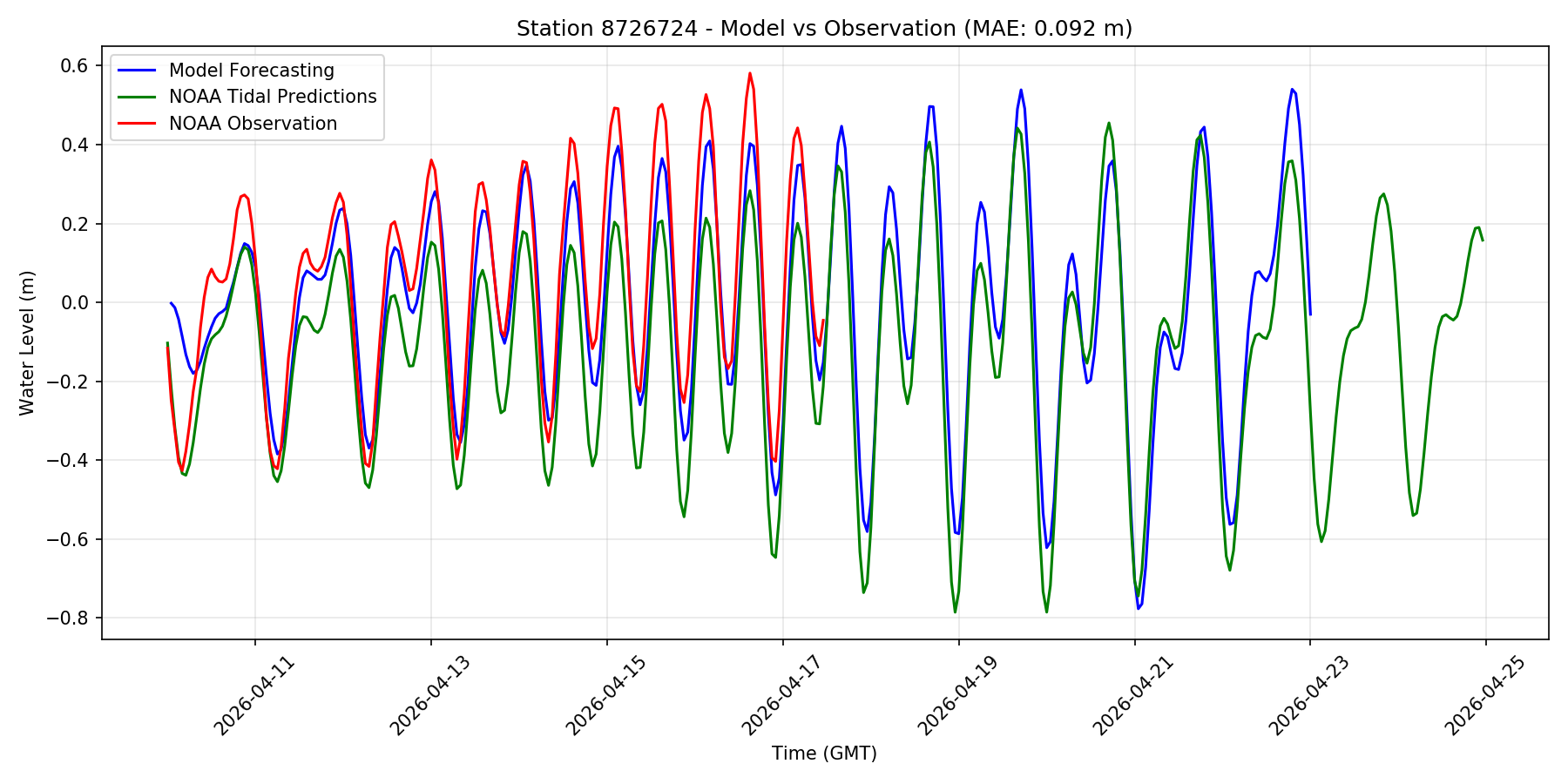Click the 0.0 y-axis tick label
This screenshot has height=784, width=1568.
(75, 303)
